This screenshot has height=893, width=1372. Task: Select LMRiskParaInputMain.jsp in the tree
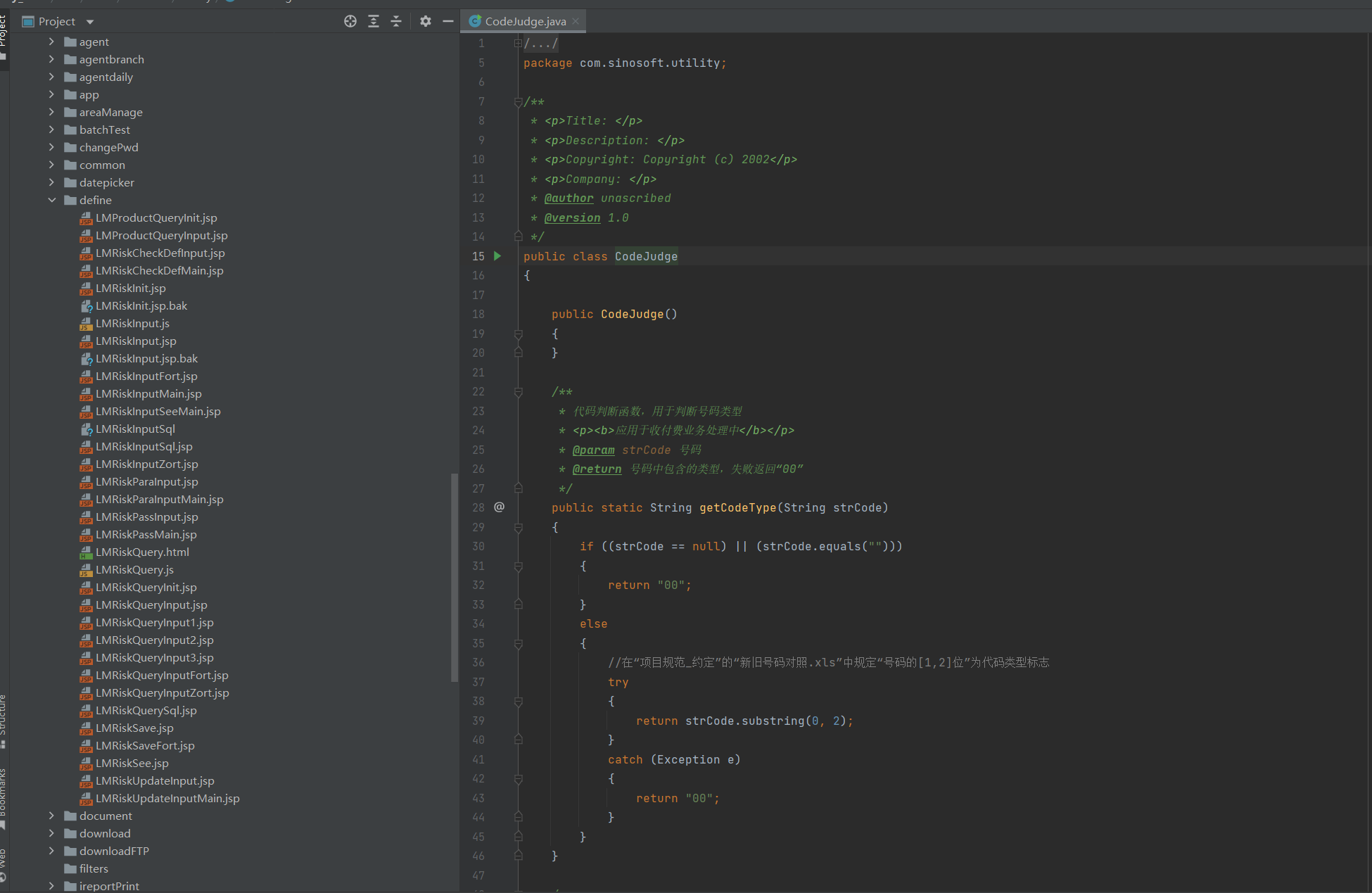pyautogui.click(x=160, y=499)
